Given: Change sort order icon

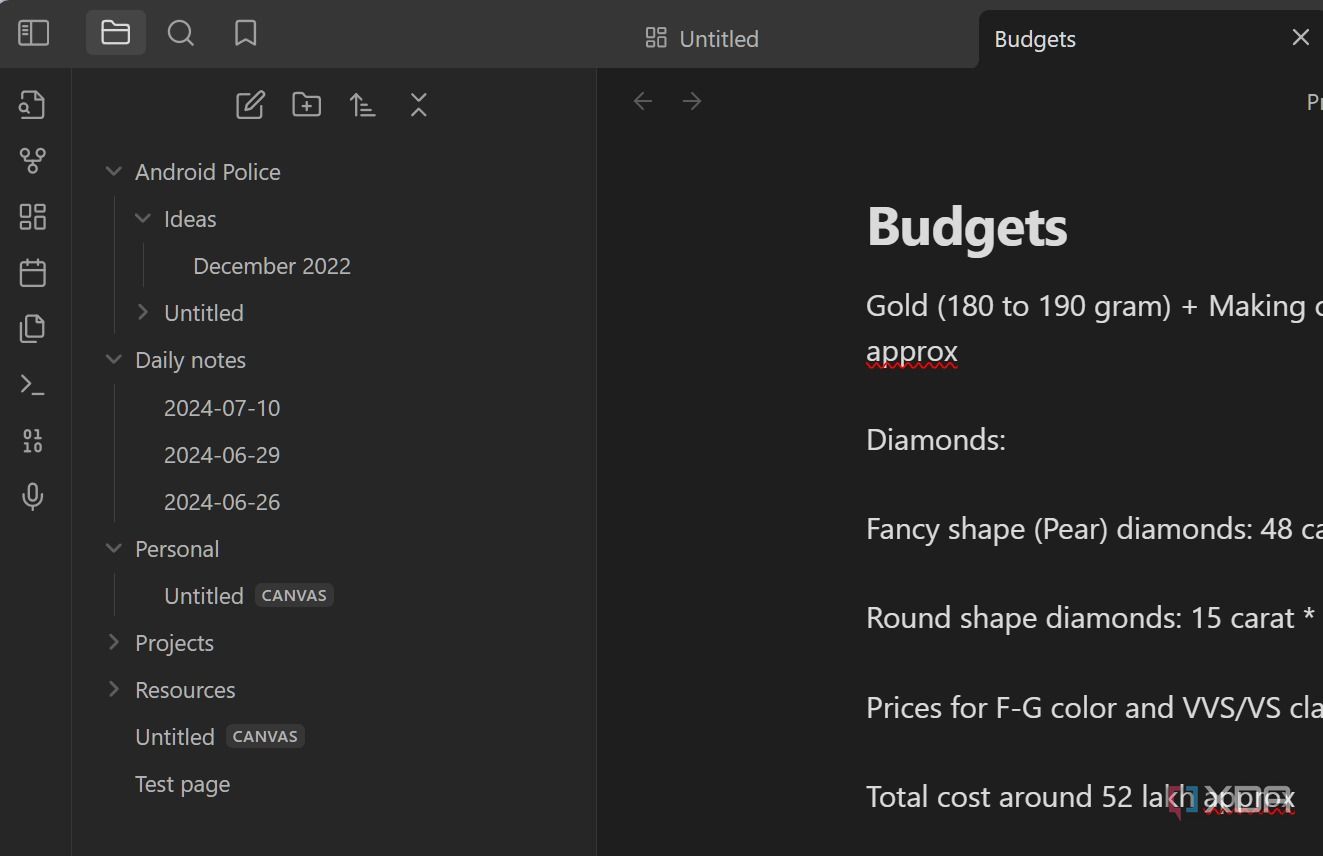Looking at the screenshot, I should [x=362, y=105].
